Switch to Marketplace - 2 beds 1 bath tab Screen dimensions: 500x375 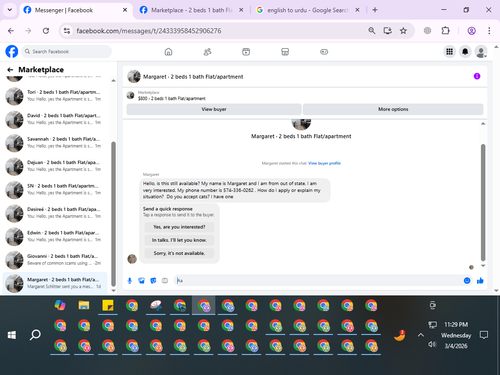coord(192,10)
